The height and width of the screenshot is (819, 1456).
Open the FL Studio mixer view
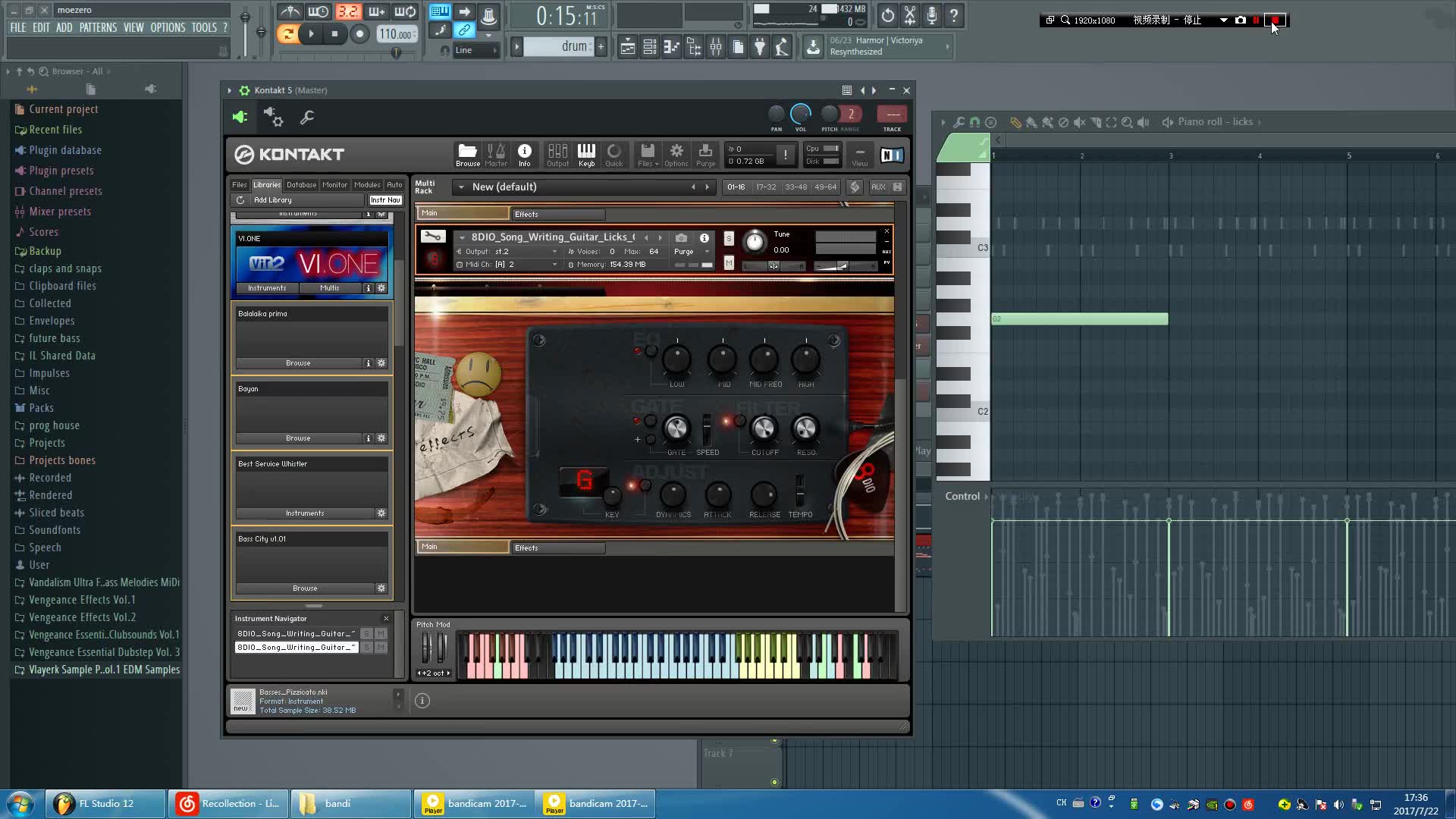[x=715, y=48]
